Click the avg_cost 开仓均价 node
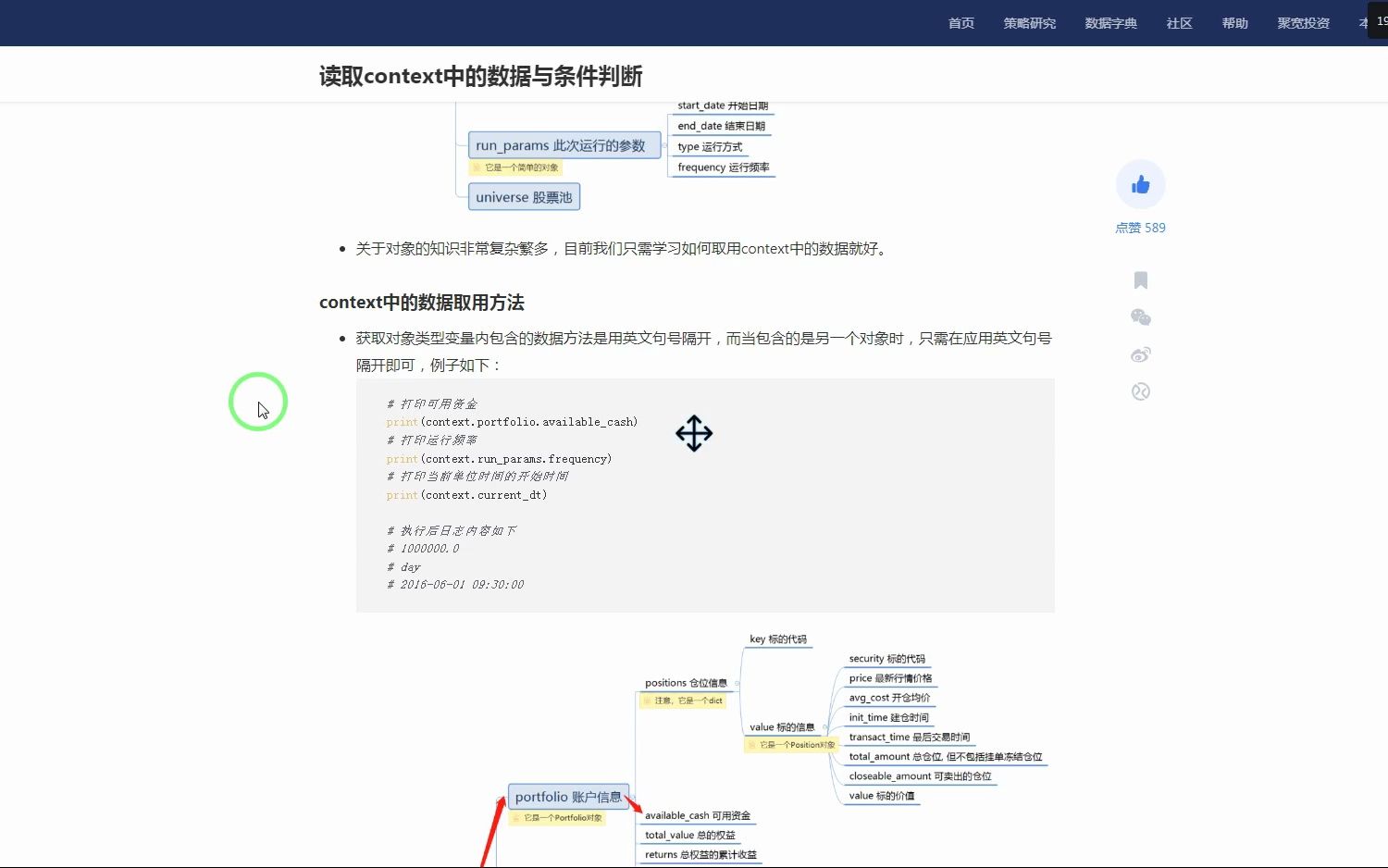Viewport: 1388px width, 868px height. tap(889, 698)
